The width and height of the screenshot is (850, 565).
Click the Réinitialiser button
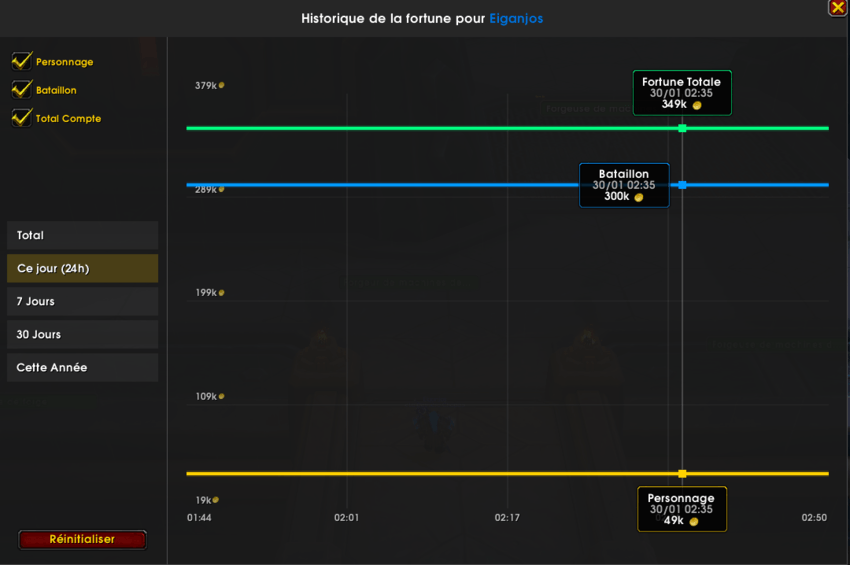coord(82,540)
